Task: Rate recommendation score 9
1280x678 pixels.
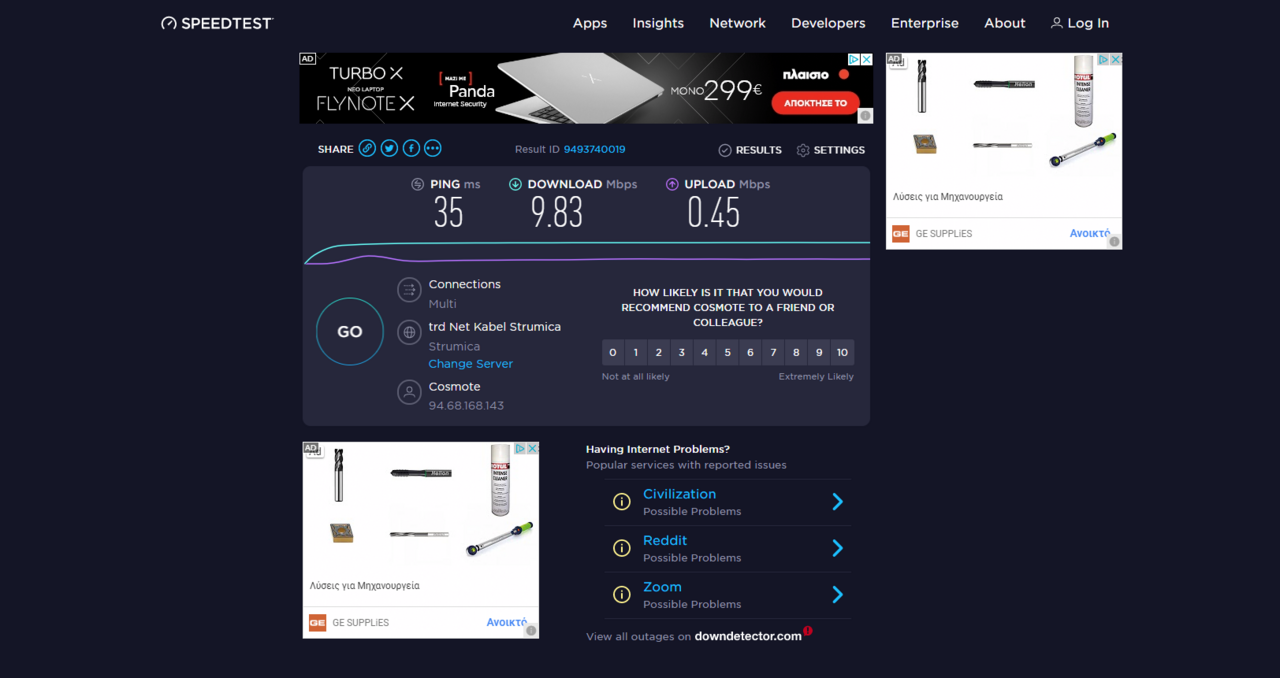Action: coord(819,352)
